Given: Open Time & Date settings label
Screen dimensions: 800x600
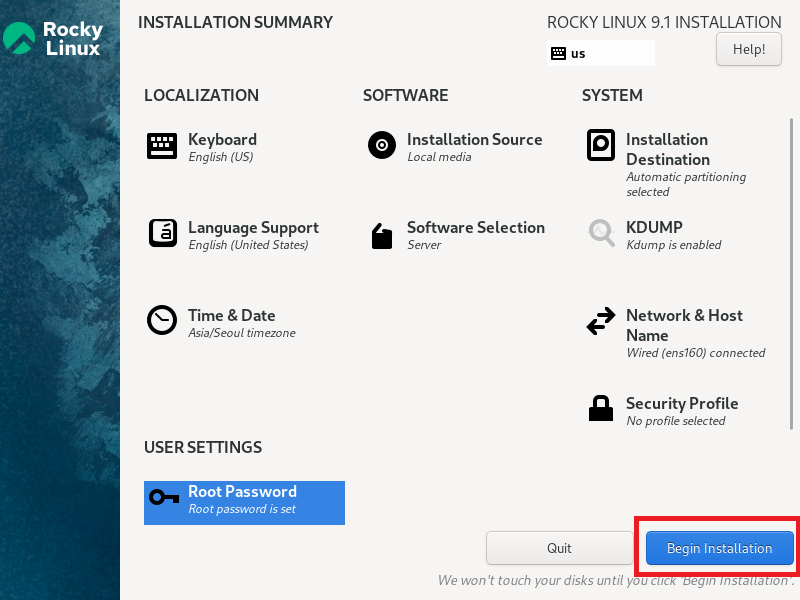Looking at the screenshot, I should (232, 315).
